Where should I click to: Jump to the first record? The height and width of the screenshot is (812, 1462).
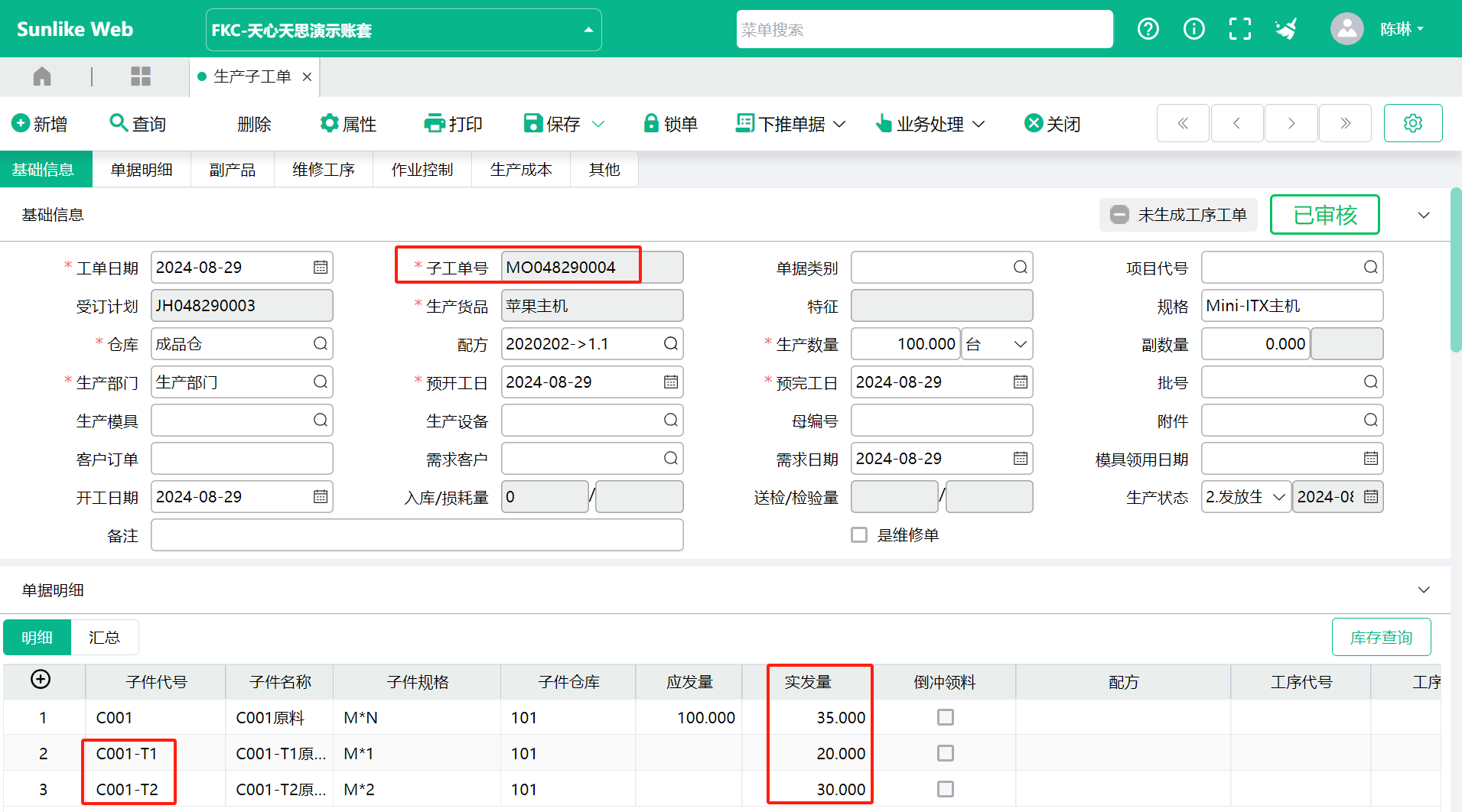(1183, 123)
